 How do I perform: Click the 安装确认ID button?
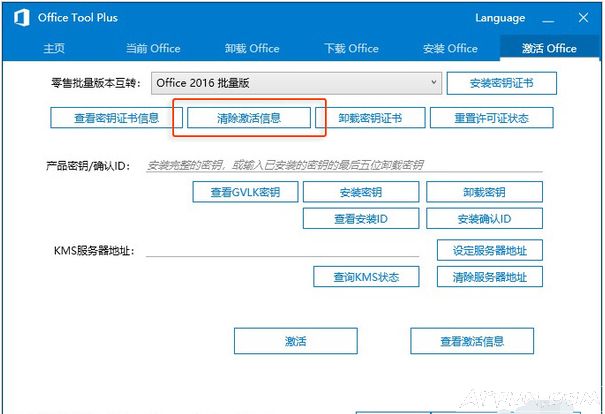(x=484, y=218)
